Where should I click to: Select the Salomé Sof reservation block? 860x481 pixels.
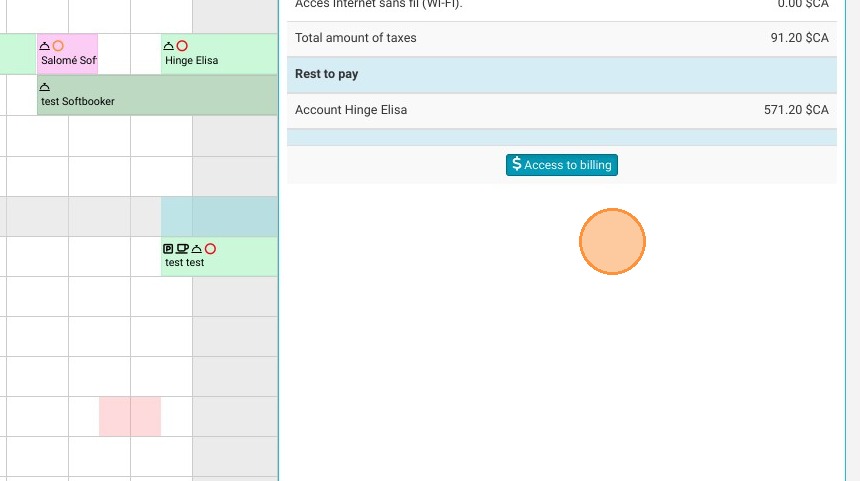pyautogui.click(x=67, y=54)
